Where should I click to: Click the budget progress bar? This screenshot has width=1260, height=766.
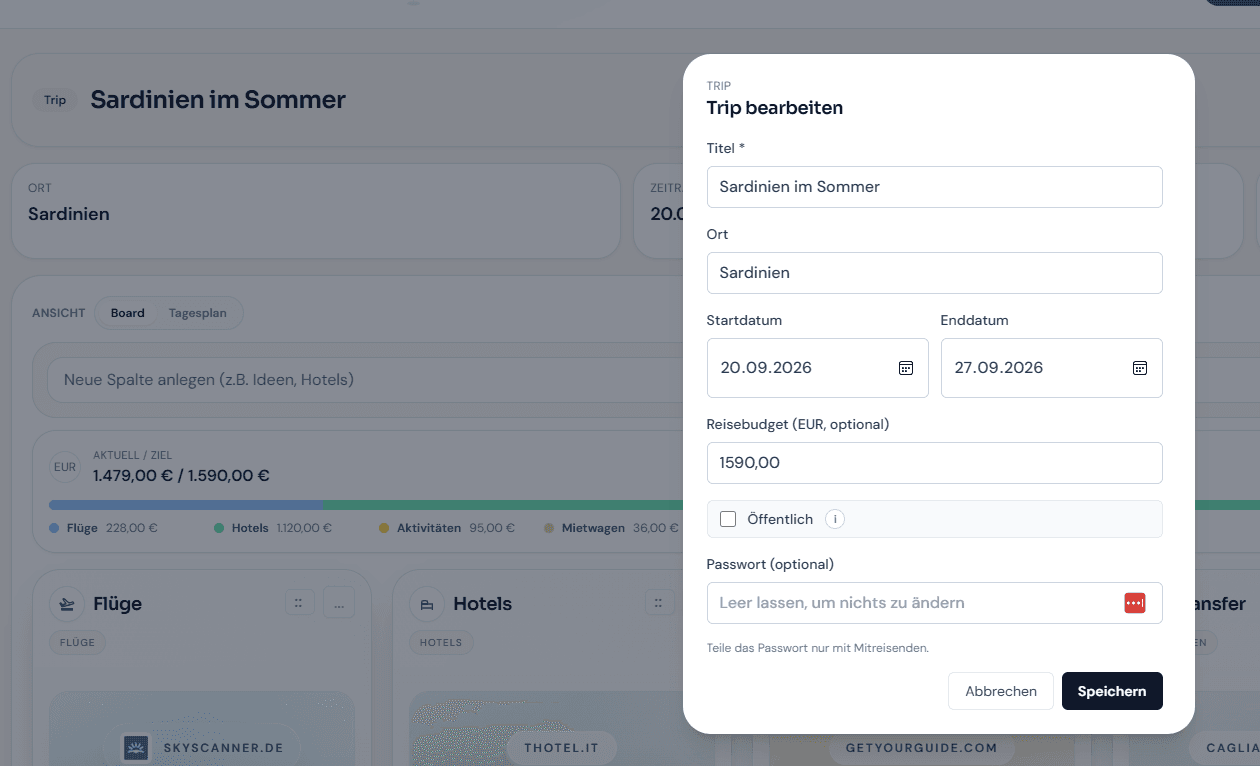click(x=366, y=505)
